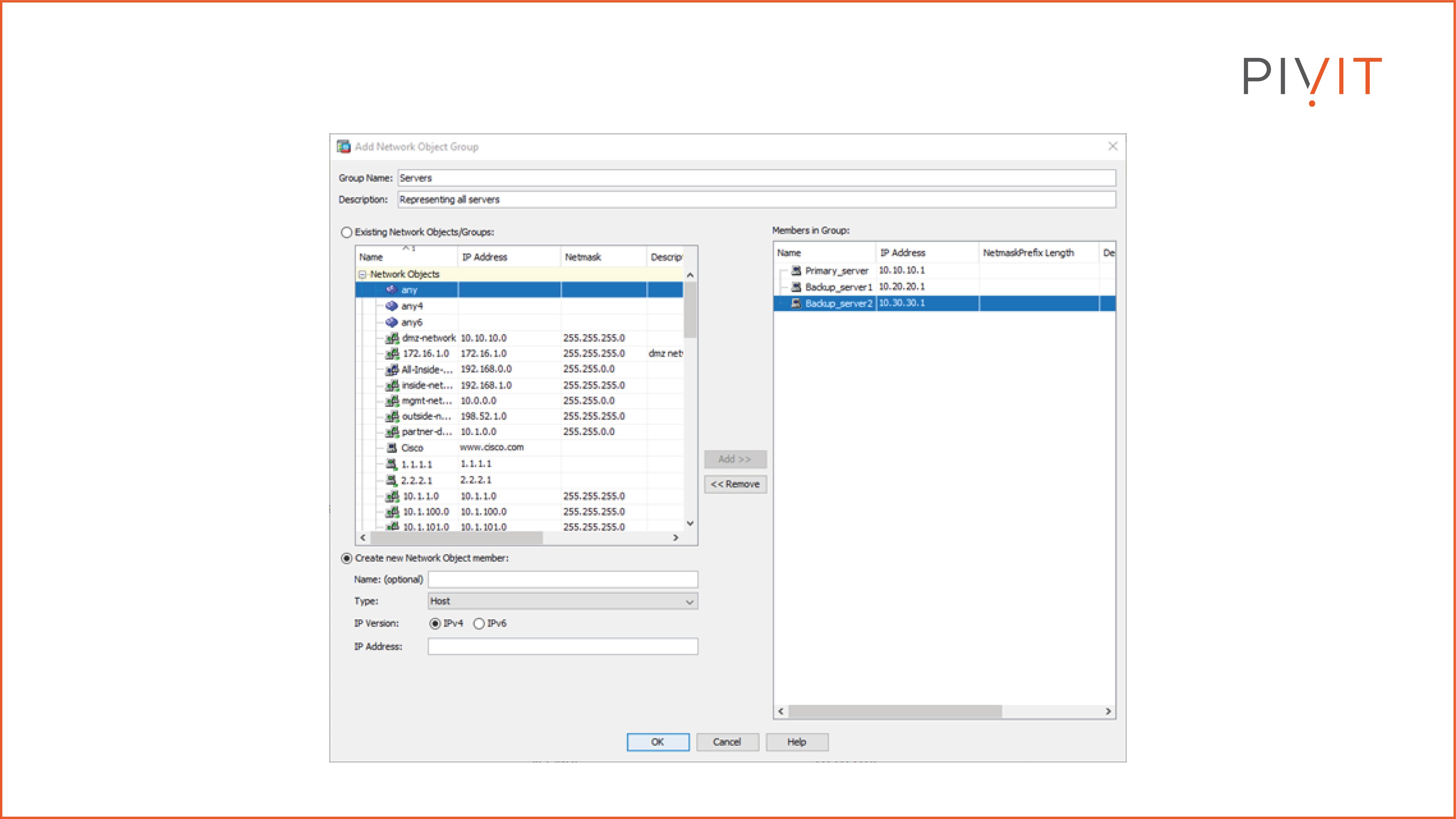The width and height of the screenshot is (1456, 819).
Task: Collapse the Network Objects tree node
Action: pos(362,275)
